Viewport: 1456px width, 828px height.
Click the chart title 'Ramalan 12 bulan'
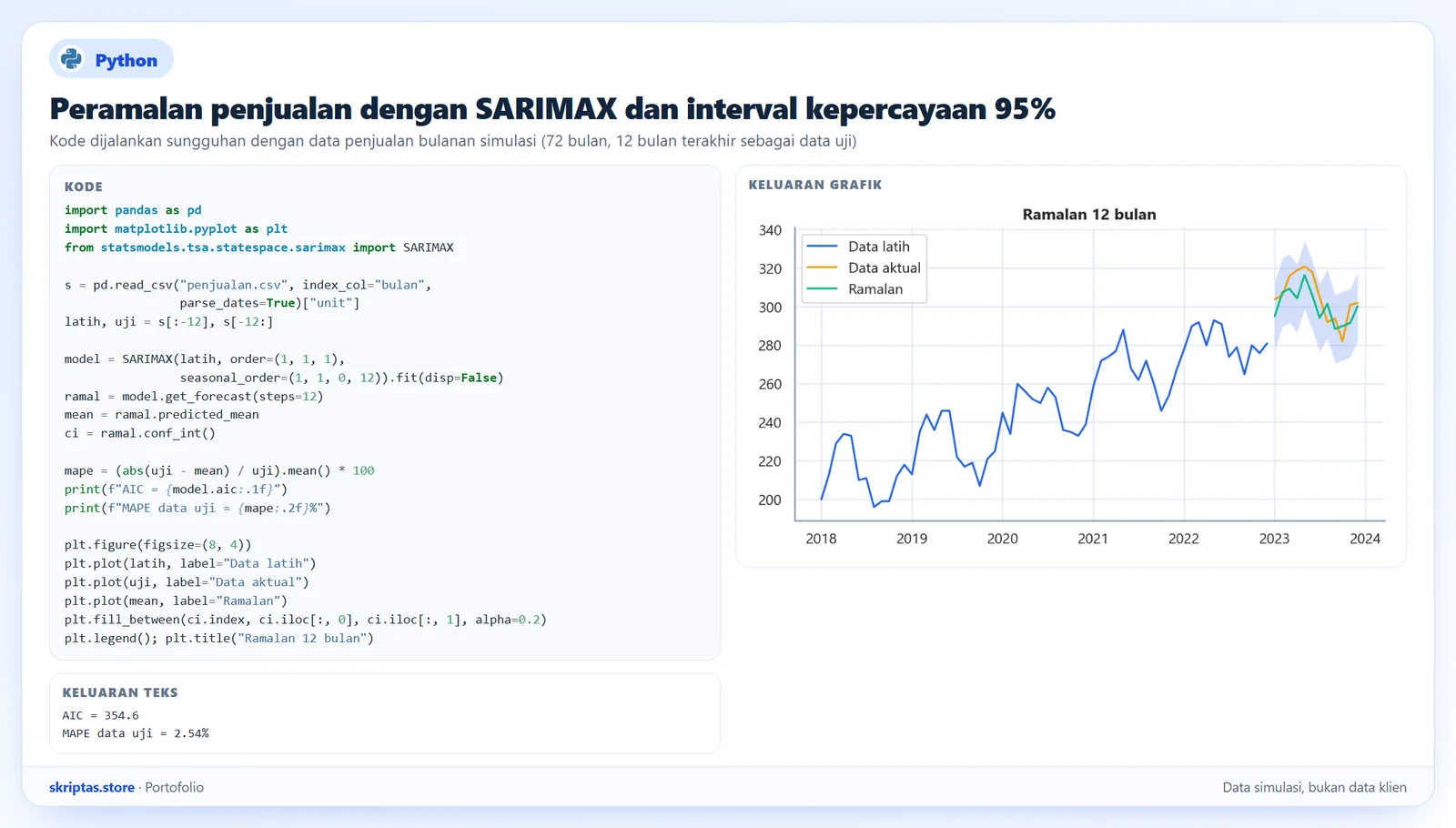1089,215
